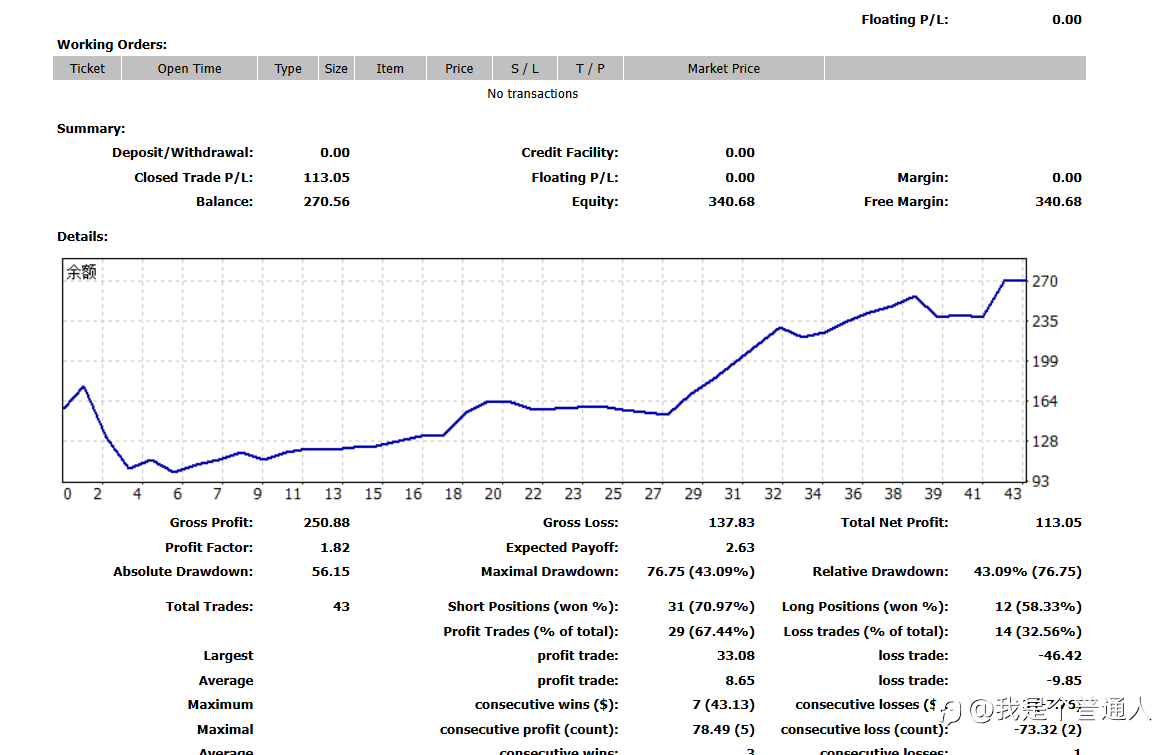Click the Balance label in Summary
Screen dimensions: 1165x755
point(224,201)
